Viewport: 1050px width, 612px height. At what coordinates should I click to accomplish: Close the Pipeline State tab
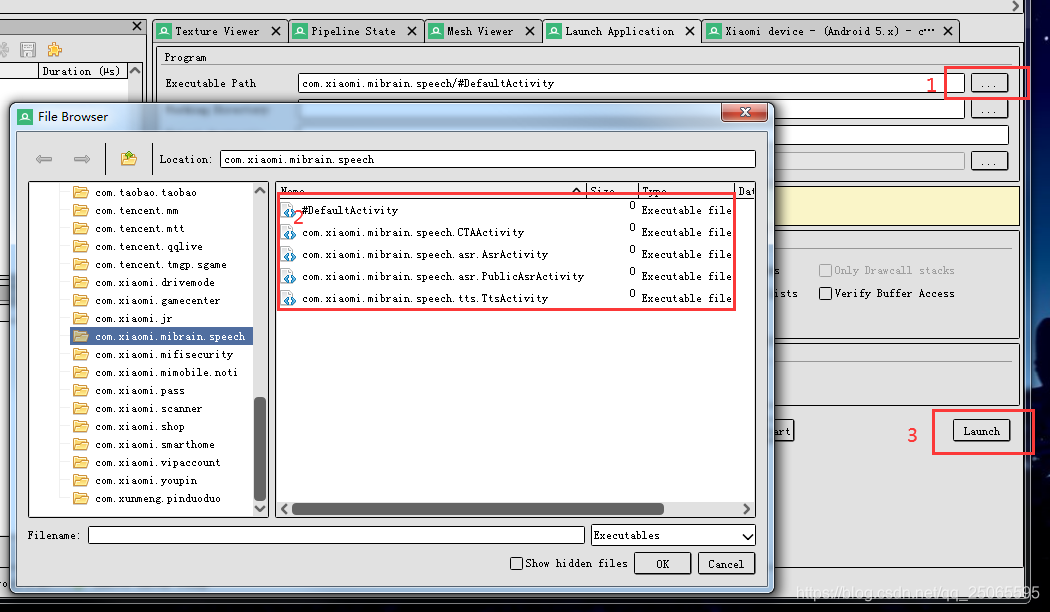[x=412, y=31]
